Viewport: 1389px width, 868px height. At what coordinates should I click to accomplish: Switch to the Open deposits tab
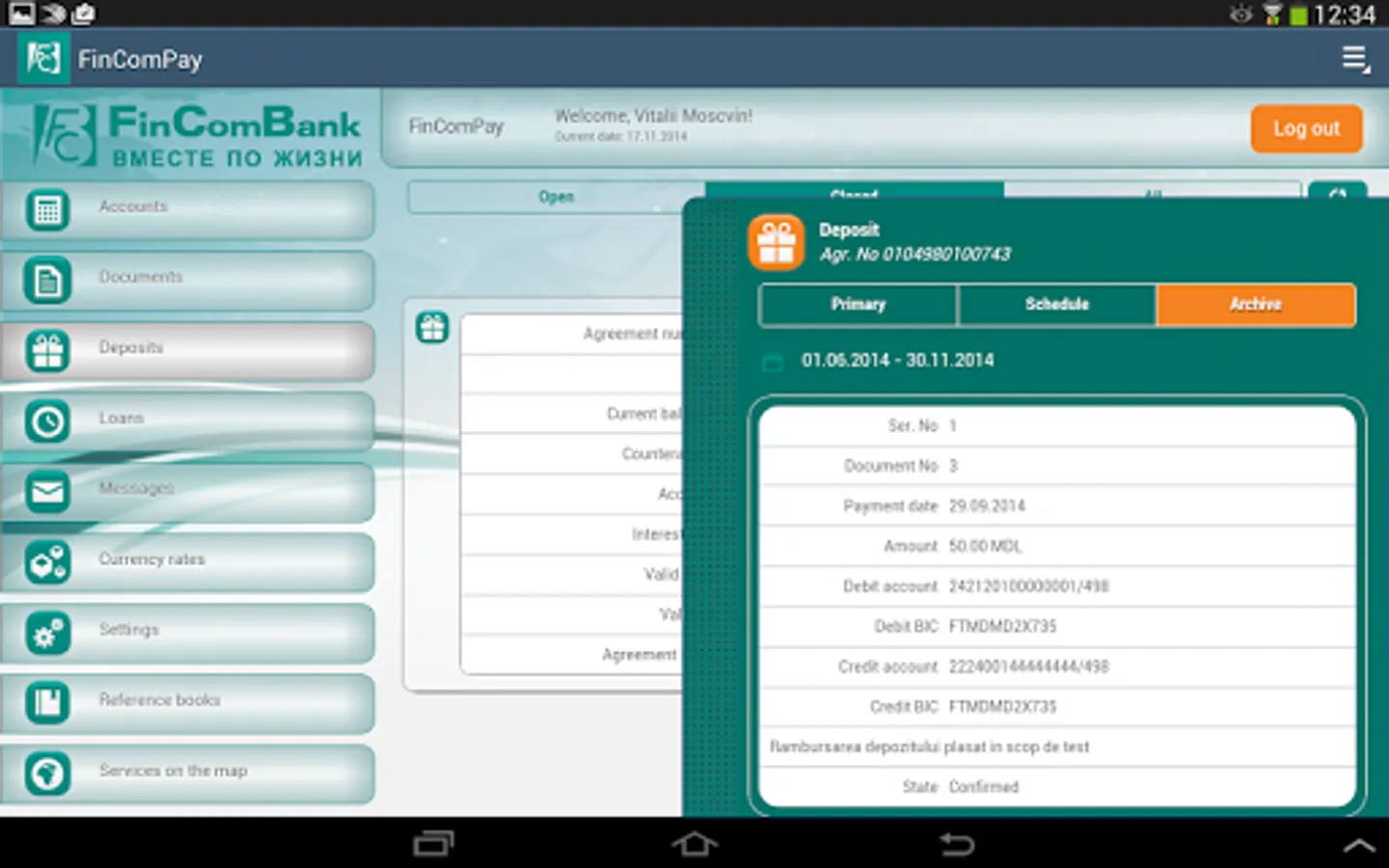pyautogui.click(x=556, y=197)
